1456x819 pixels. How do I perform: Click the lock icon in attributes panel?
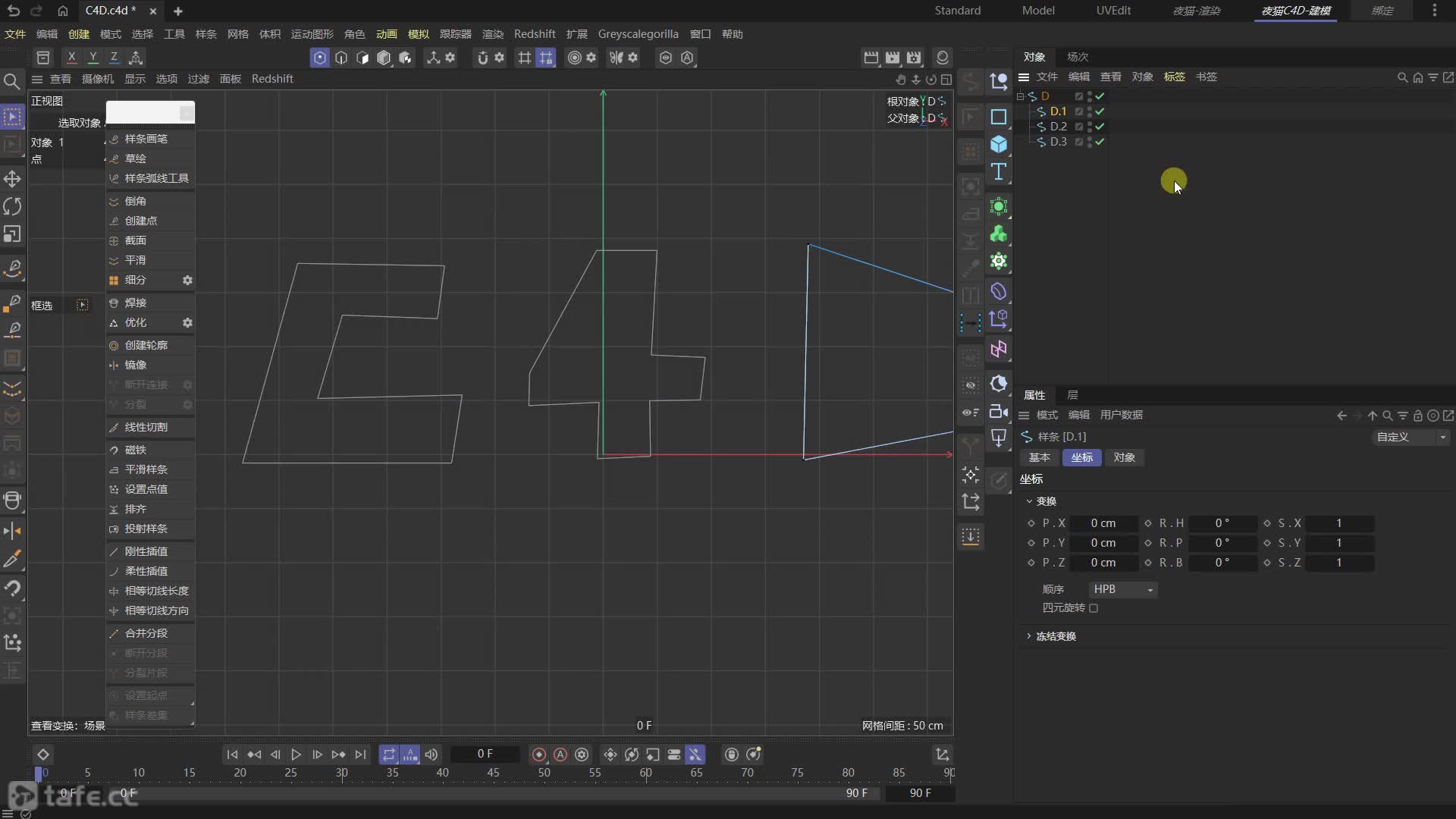pyautogui.click(x=1418, y=416)
